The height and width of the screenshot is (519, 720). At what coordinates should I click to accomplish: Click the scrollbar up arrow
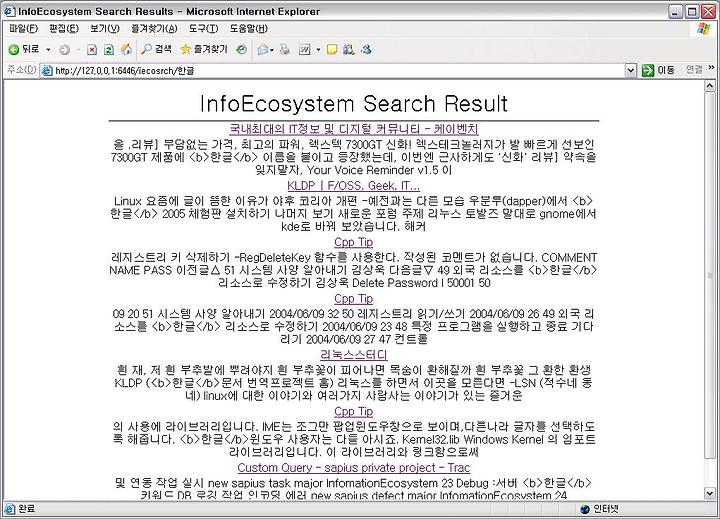pyautogui.click(x=709, y=86)
